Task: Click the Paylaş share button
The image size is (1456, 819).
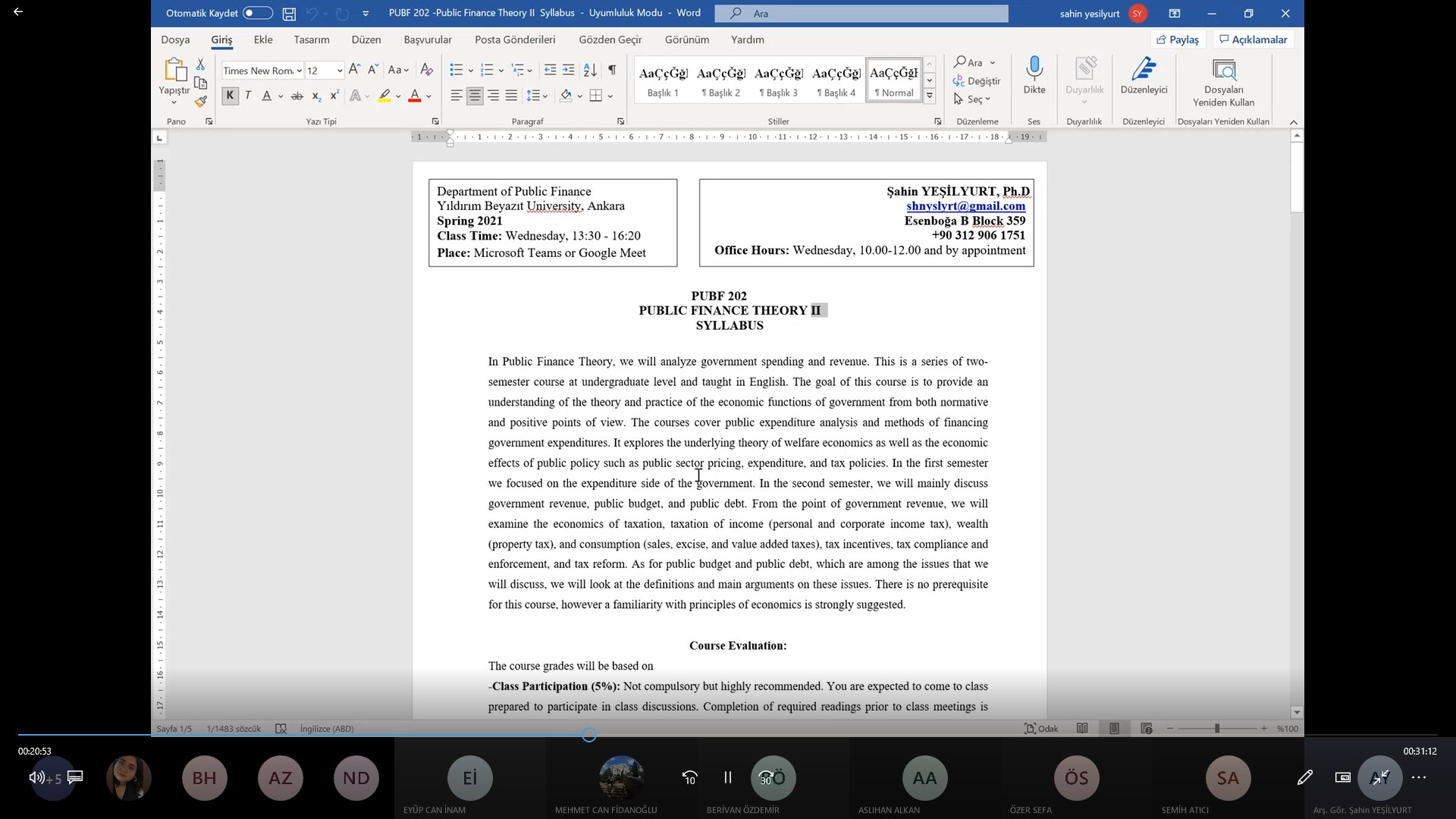Action: (x=1178, y=39)
